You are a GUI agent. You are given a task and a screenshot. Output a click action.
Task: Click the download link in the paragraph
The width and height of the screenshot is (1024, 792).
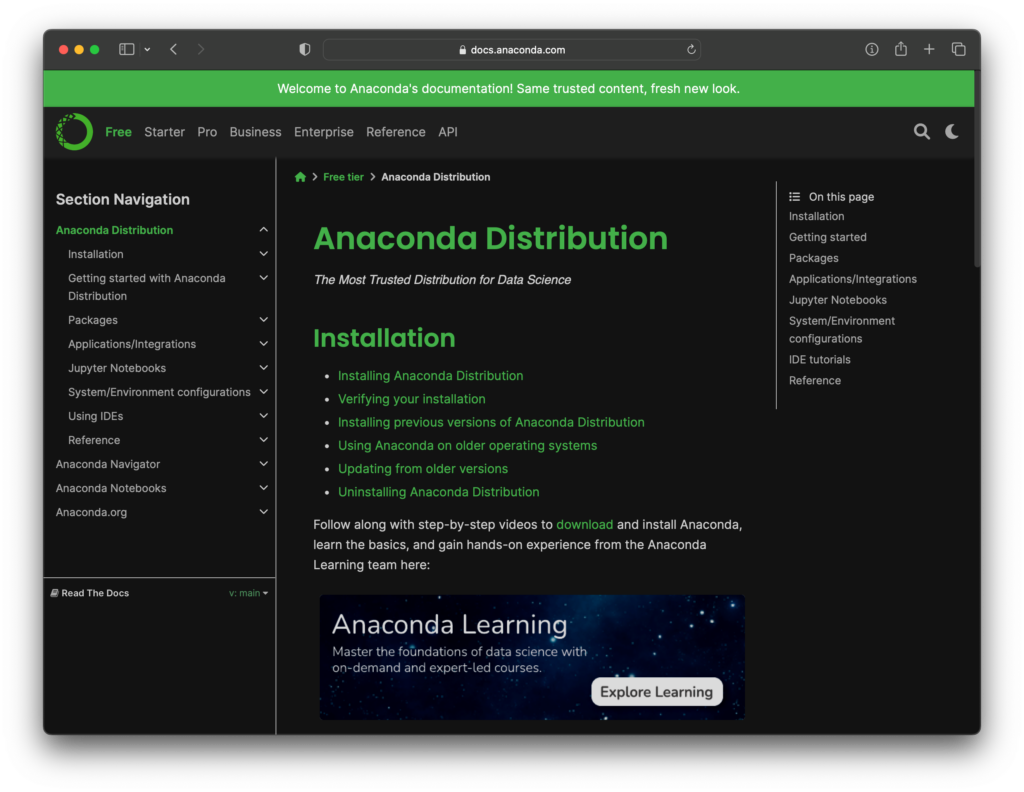pyautogui.click(x=584, y=525)
